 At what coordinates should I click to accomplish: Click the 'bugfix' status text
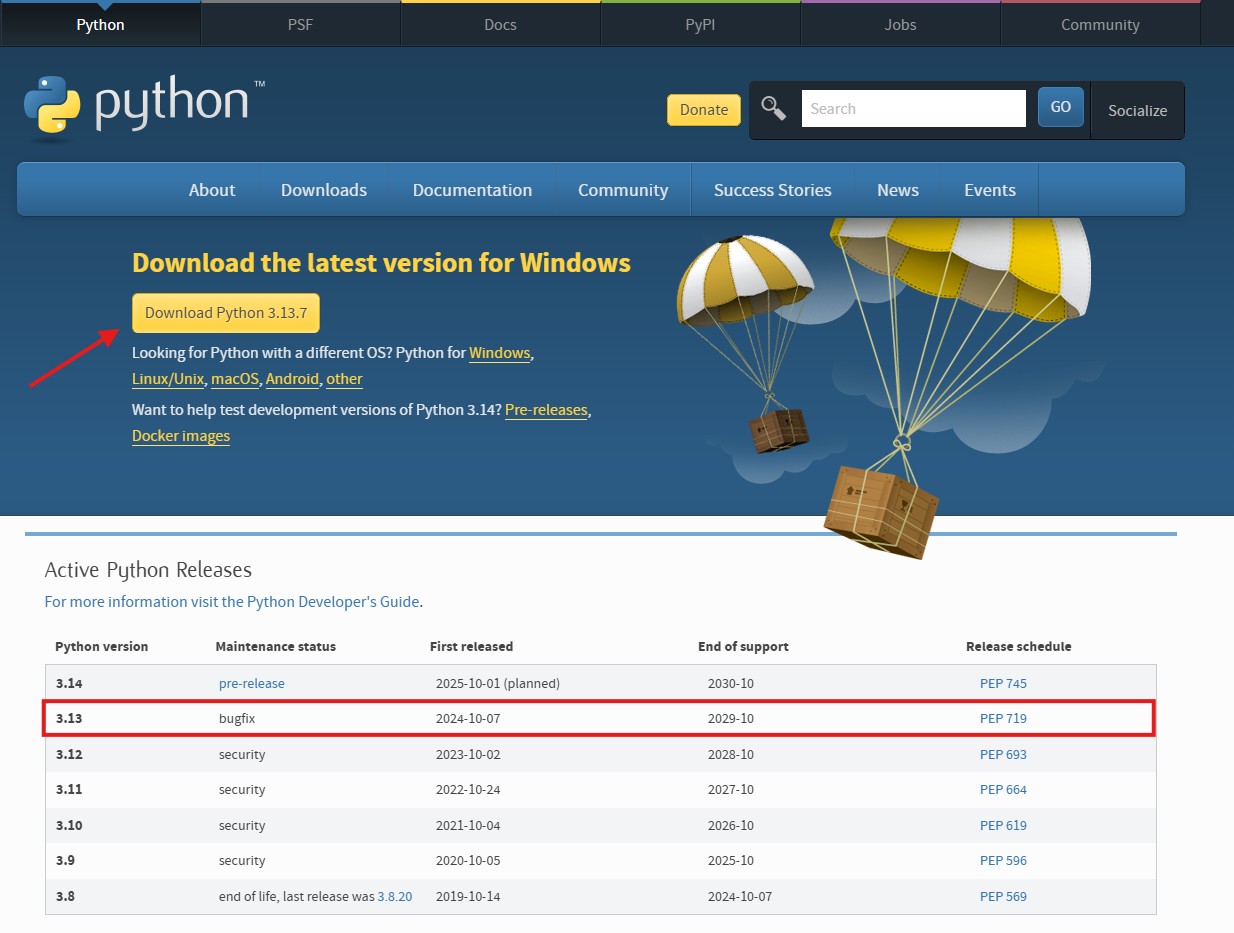click(x=238, y=718)
